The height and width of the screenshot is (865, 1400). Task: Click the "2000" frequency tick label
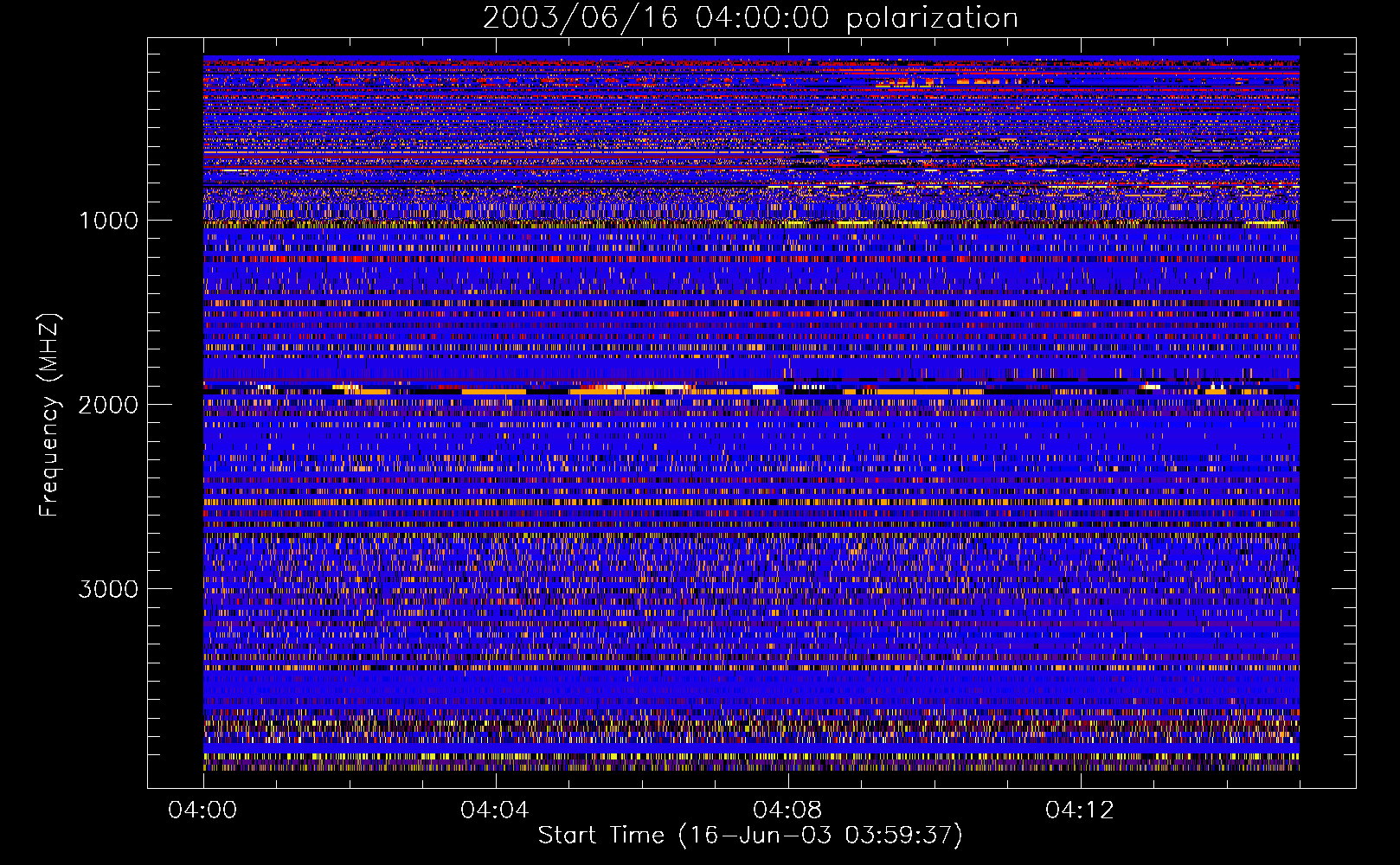[x=108, y=405]
